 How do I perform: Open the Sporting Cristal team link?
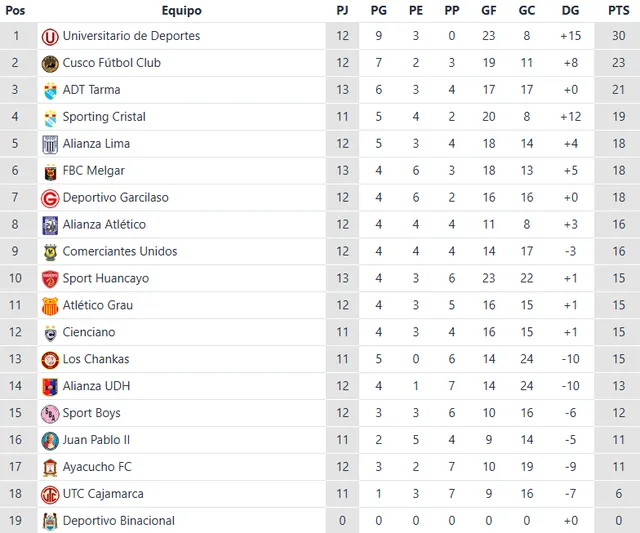(x=104, y=117)
